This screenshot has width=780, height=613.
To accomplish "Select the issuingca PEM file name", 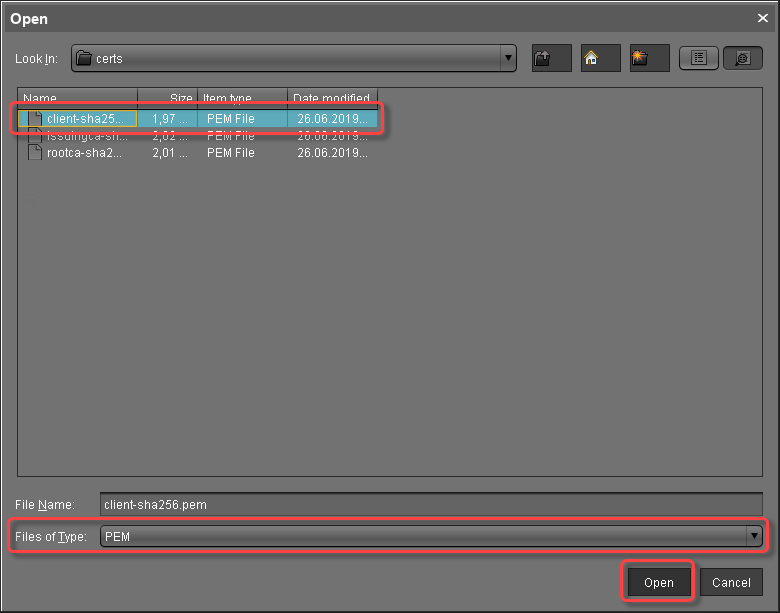I will click(87, 136).
